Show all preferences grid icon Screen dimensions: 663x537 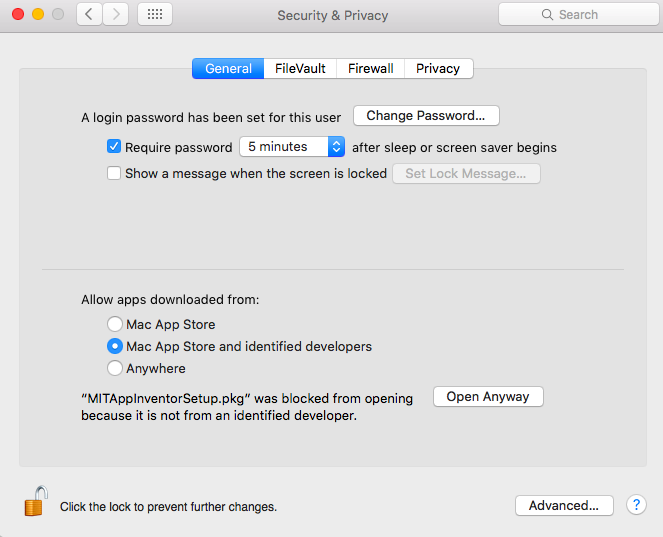[x=155, y=14]
